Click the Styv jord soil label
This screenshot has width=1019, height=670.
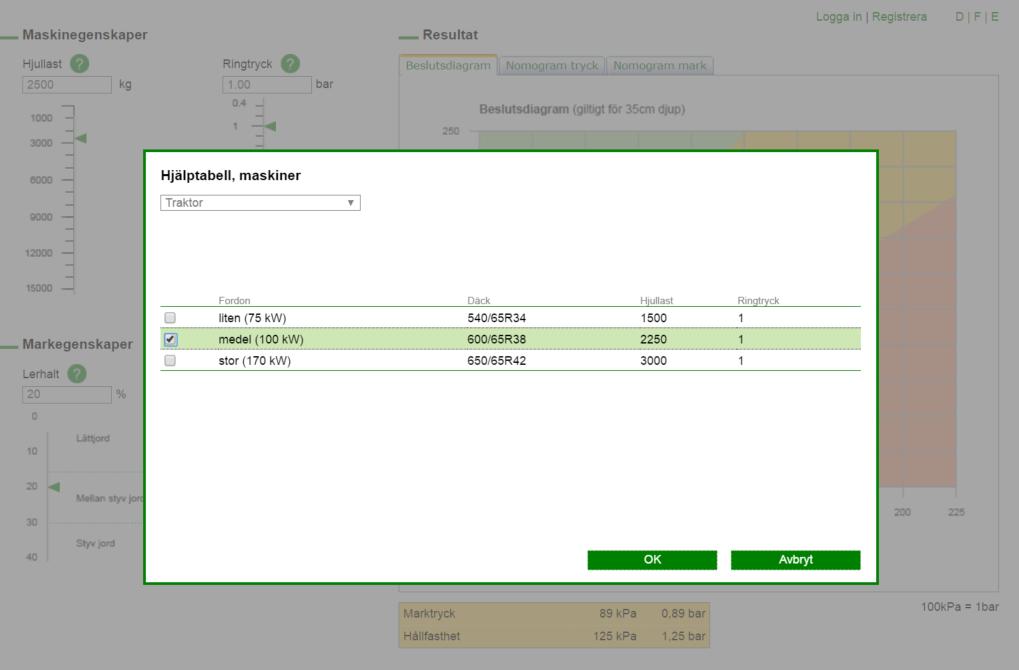coord(96,543)
